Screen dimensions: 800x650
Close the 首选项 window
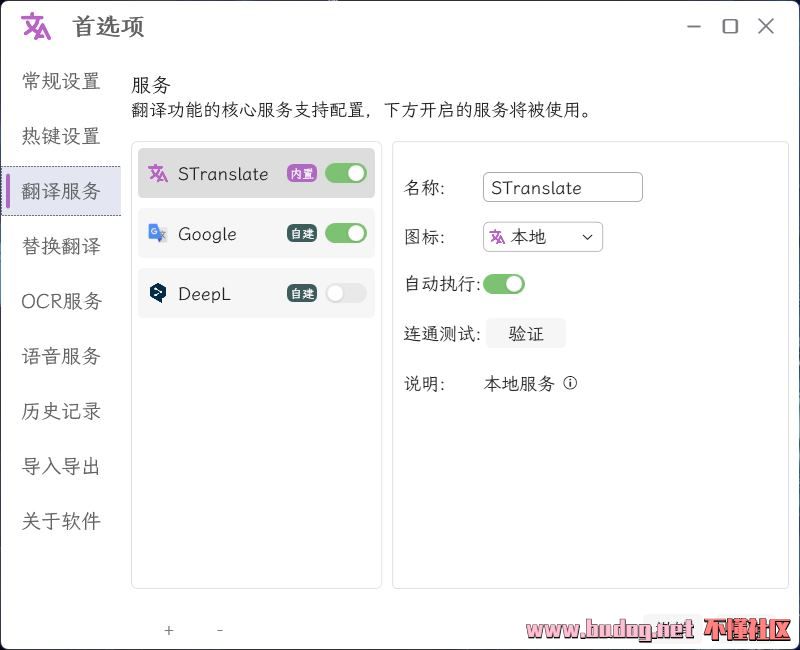click(766, 26)
